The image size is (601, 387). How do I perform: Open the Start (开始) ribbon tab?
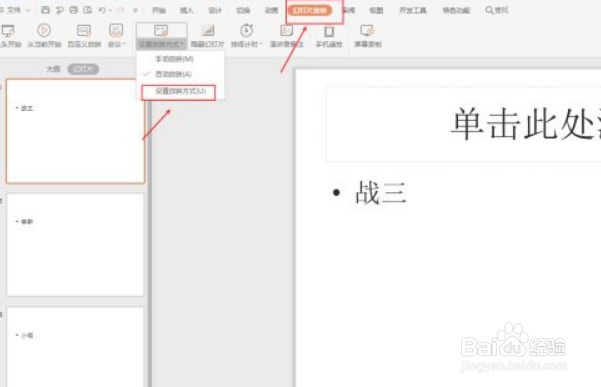point(159,10)
